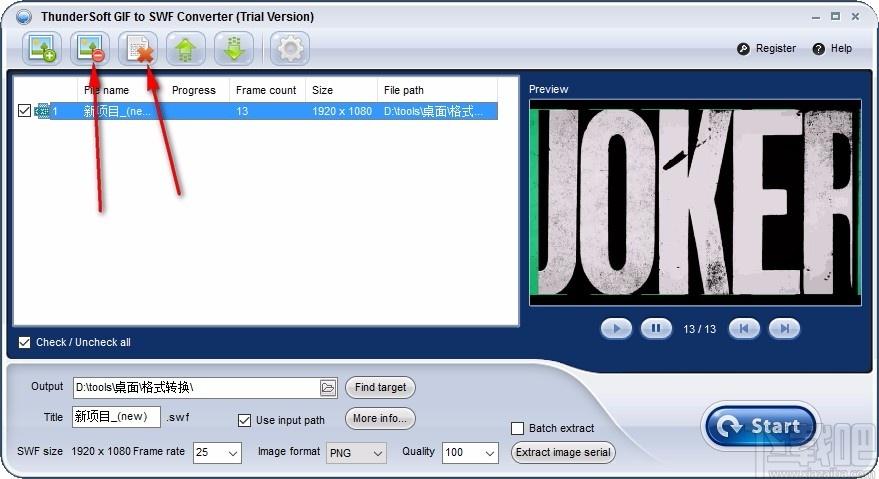The height and width of the screenshot is (479, 879).
Task: Click the Find target button
Action: [380, 388]
